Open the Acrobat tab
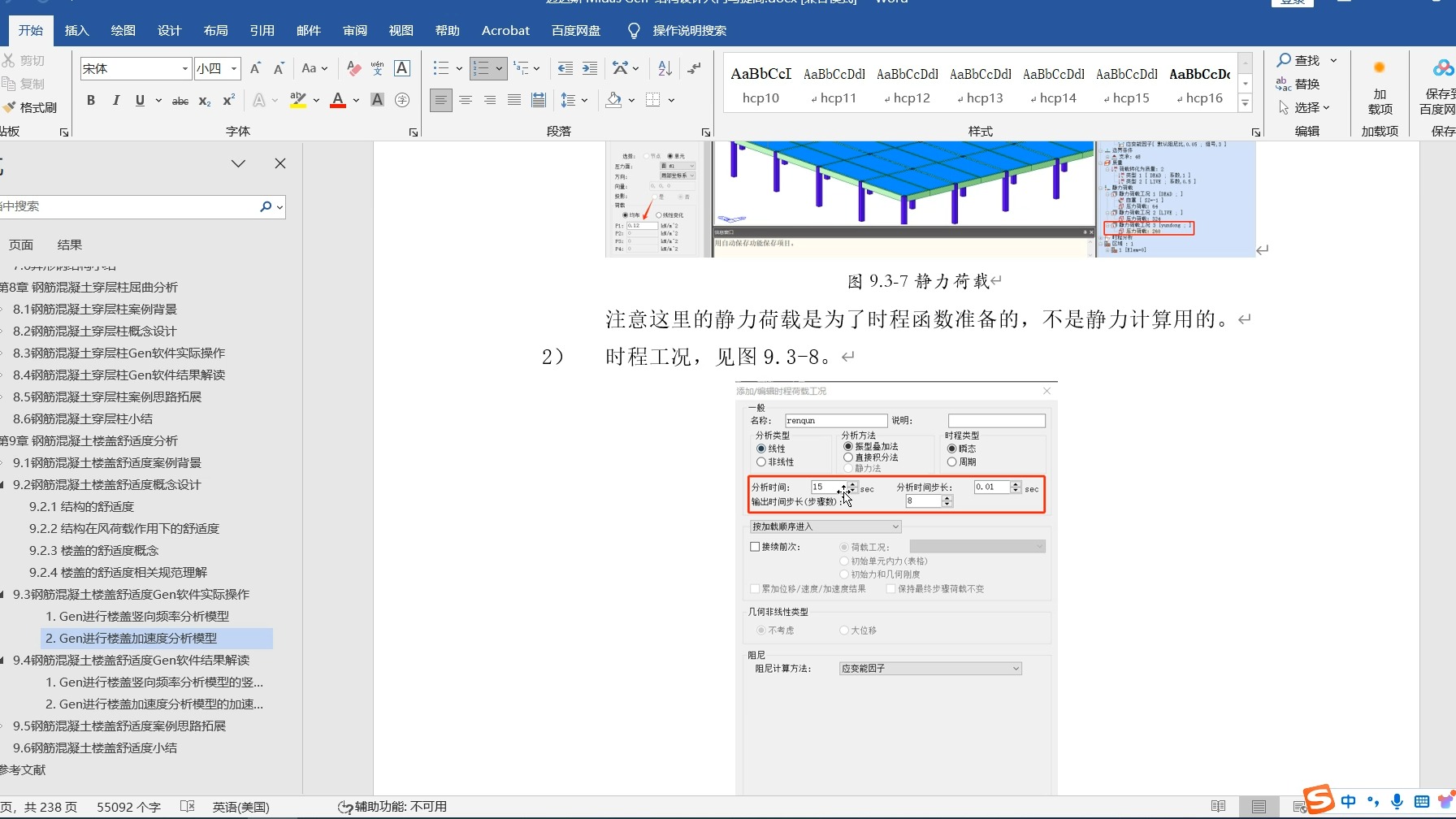The image size is (1456, 819). click(x=505, y=30)
